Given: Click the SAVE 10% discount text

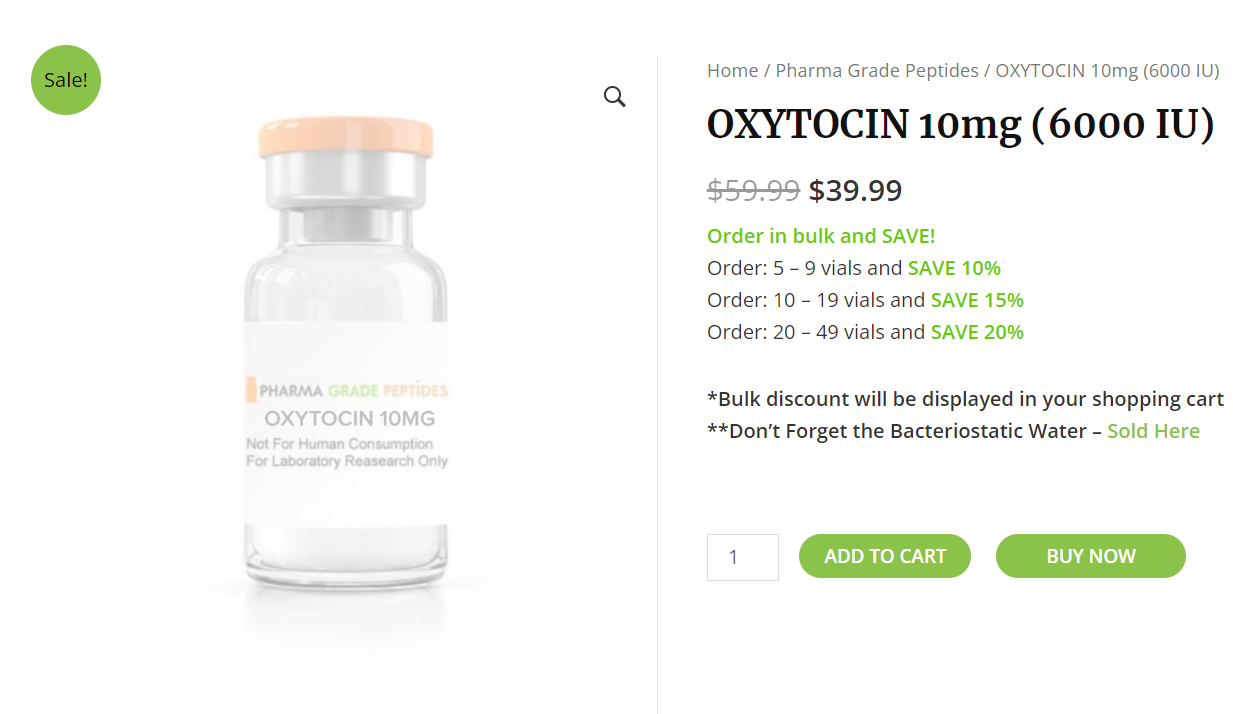Looking at the screenshot, I should pyautogui.click(x=954, y=268).
